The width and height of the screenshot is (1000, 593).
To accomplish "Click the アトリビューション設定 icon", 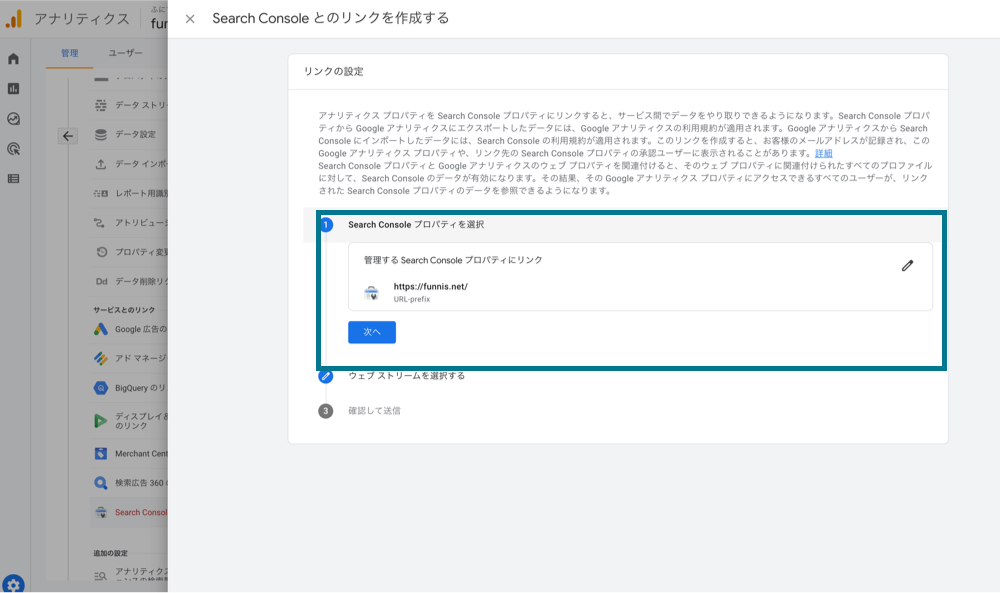I will 99,223.
